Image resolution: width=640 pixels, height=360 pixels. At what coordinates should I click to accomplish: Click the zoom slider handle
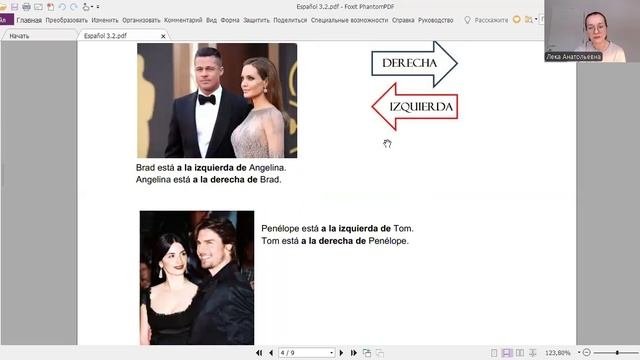coord(617,352)
